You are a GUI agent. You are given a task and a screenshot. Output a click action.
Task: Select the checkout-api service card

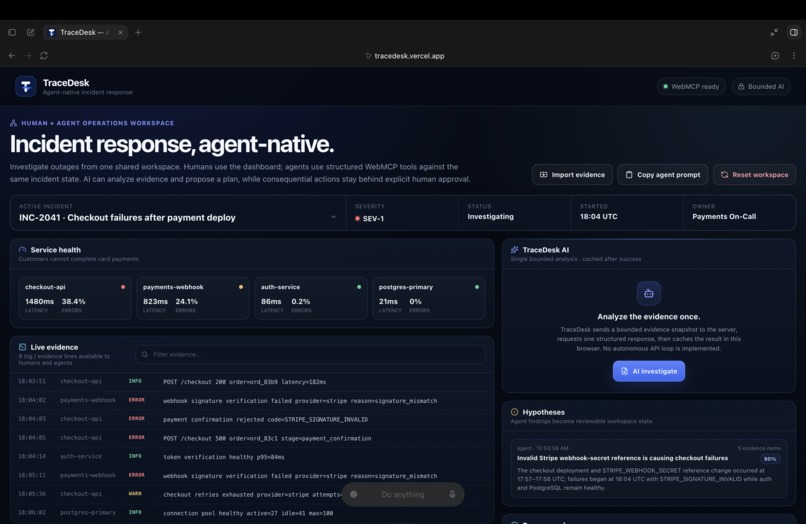[x=75, y=298]
